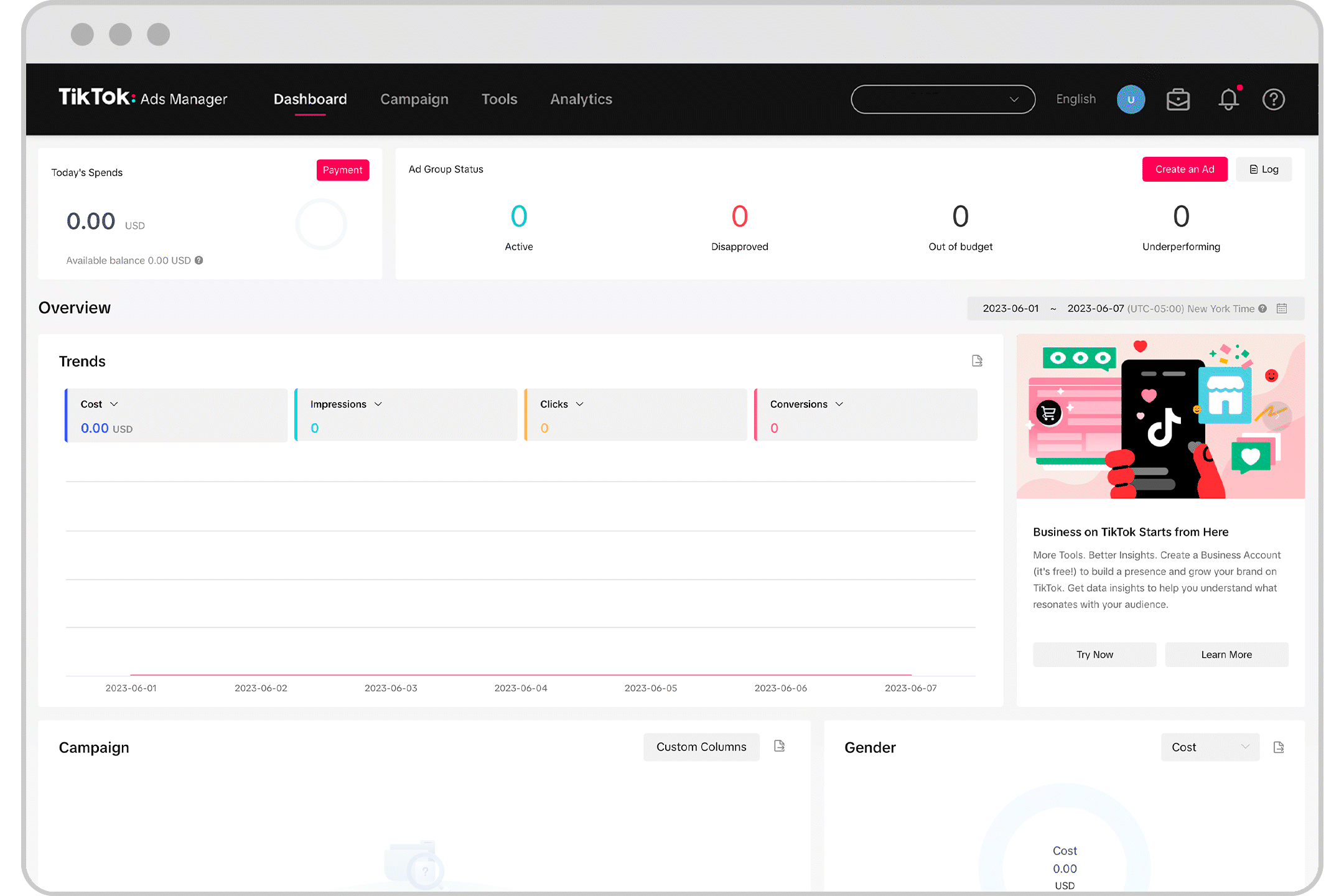Open the date range calendar icon
The width and height of the screenshot is (1344, 896).
click(x=1282, y=309)
